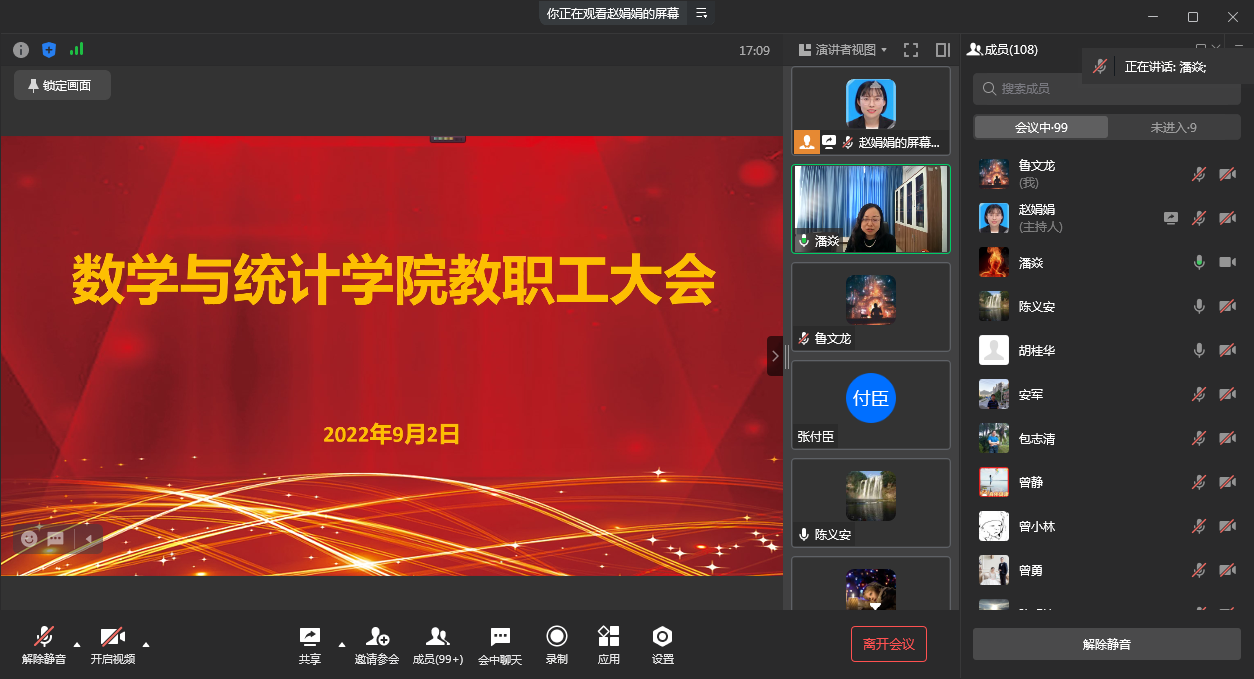Toggle the side panel layout icon
The height and width of the screenshot is (679, 1254).
click(x=942, y=50)
